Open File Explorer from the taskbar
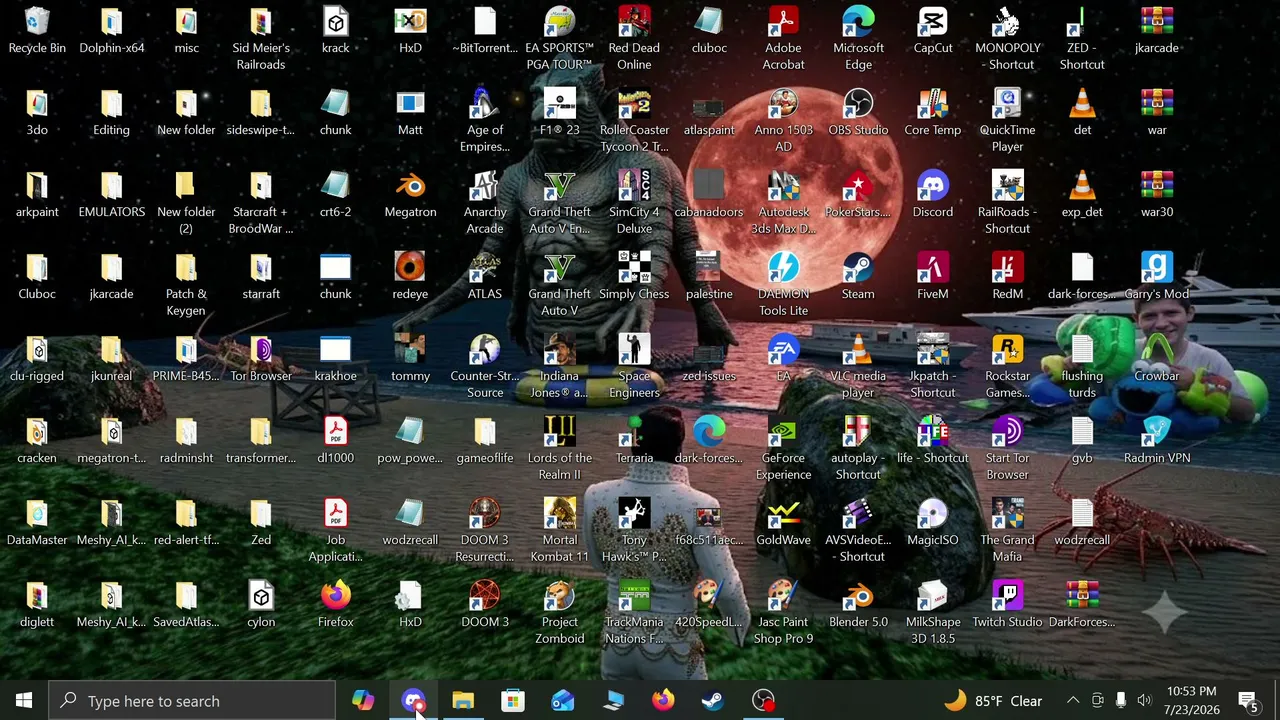The height and width of the screenshot is (720, 1280). coord(463,701)
